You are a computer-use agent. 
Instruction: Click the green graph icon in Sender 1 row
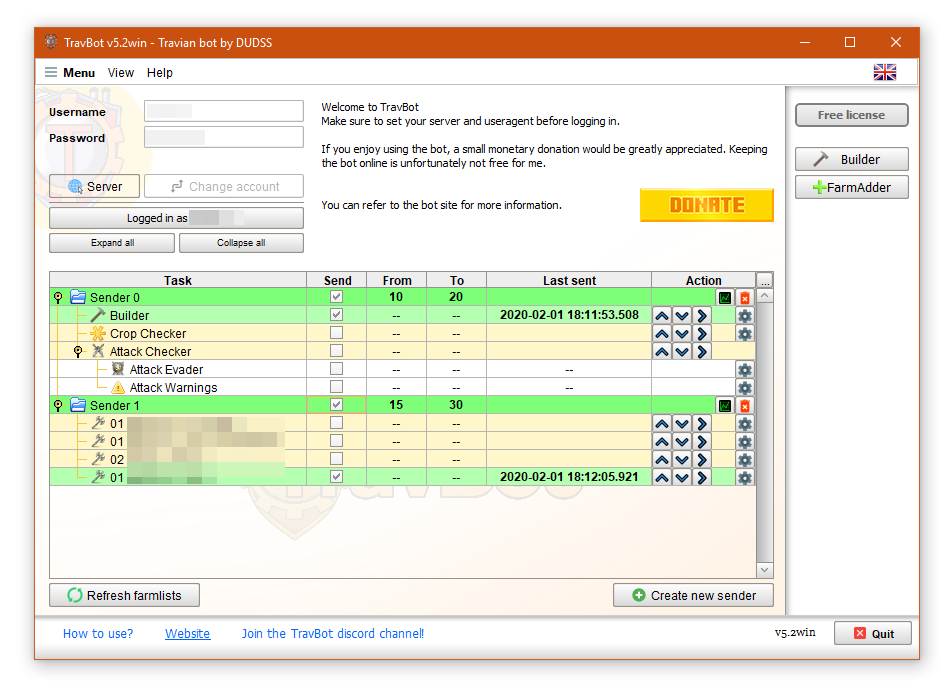(x=725, y=405)
